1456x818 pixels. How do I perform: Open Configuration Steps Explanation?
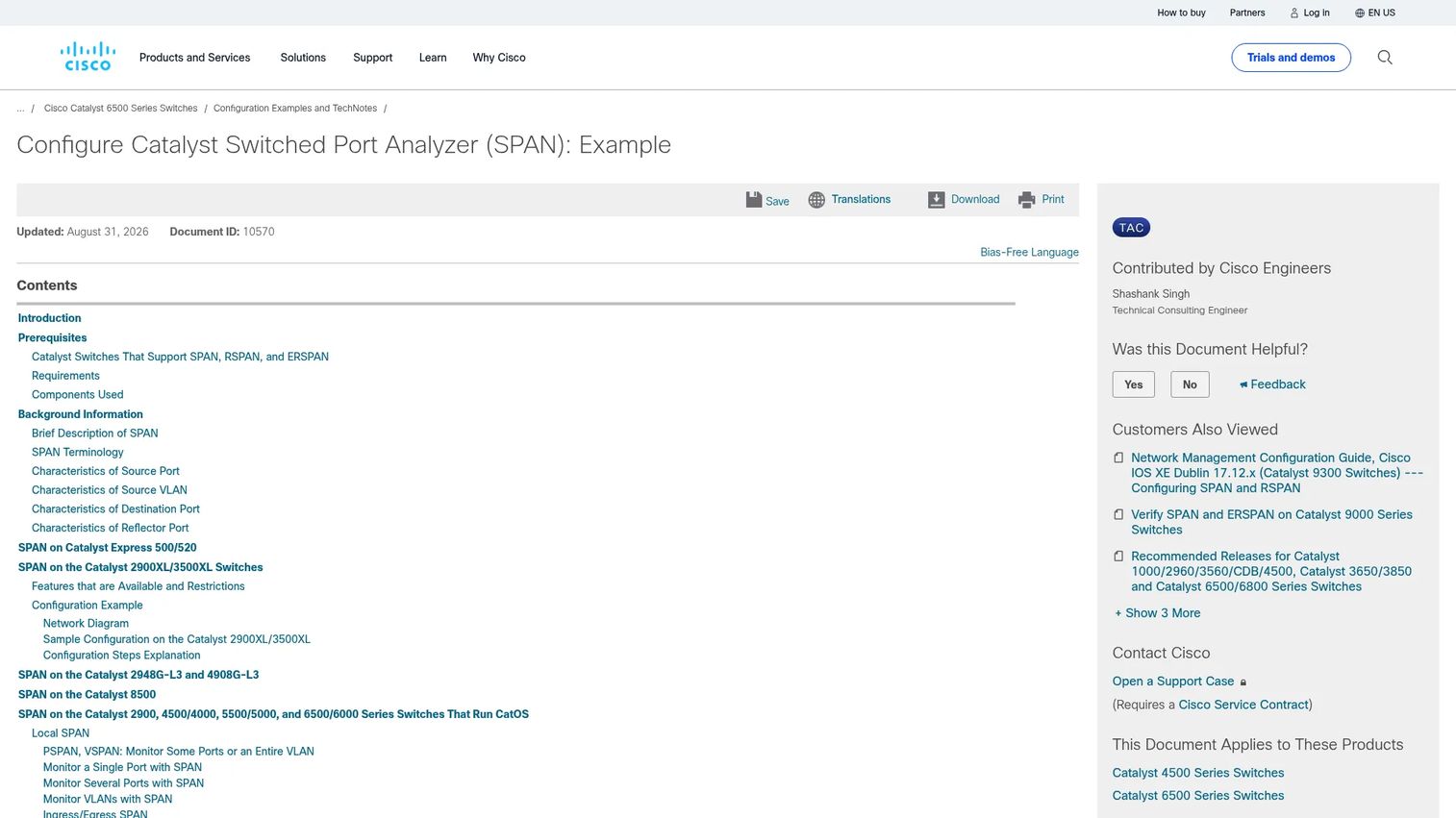click(x=121, y=656)
